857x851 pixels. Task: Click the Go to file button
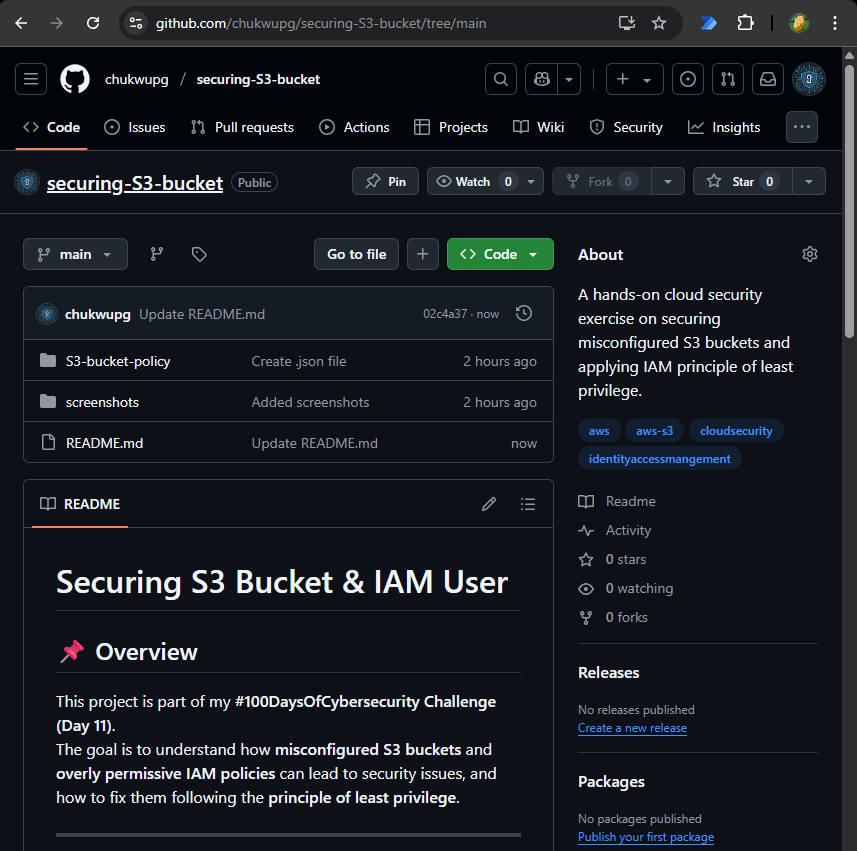coord(356,254)
